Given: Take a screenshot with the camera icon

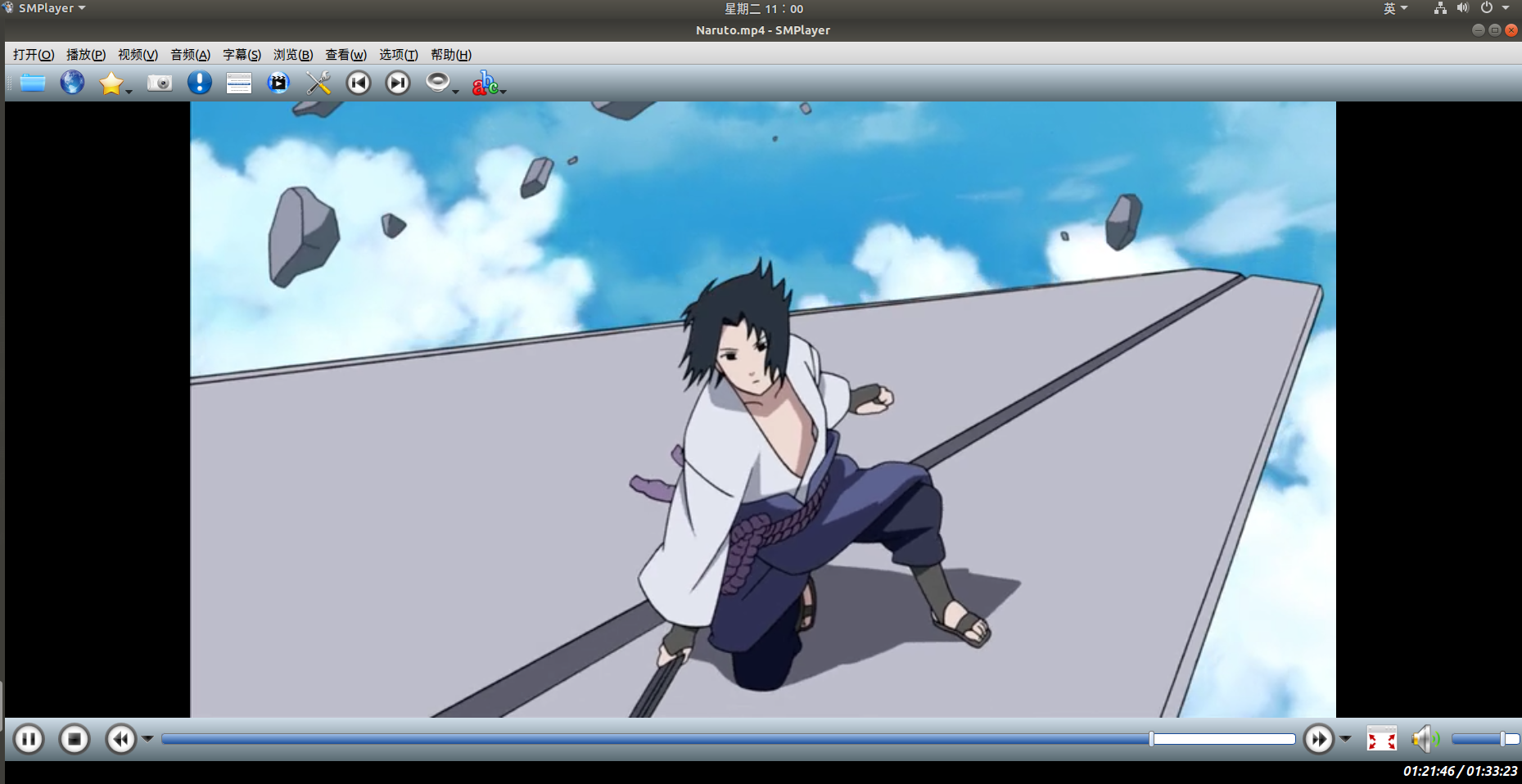Looking at the screenshot, I should (x=160, y=83).
